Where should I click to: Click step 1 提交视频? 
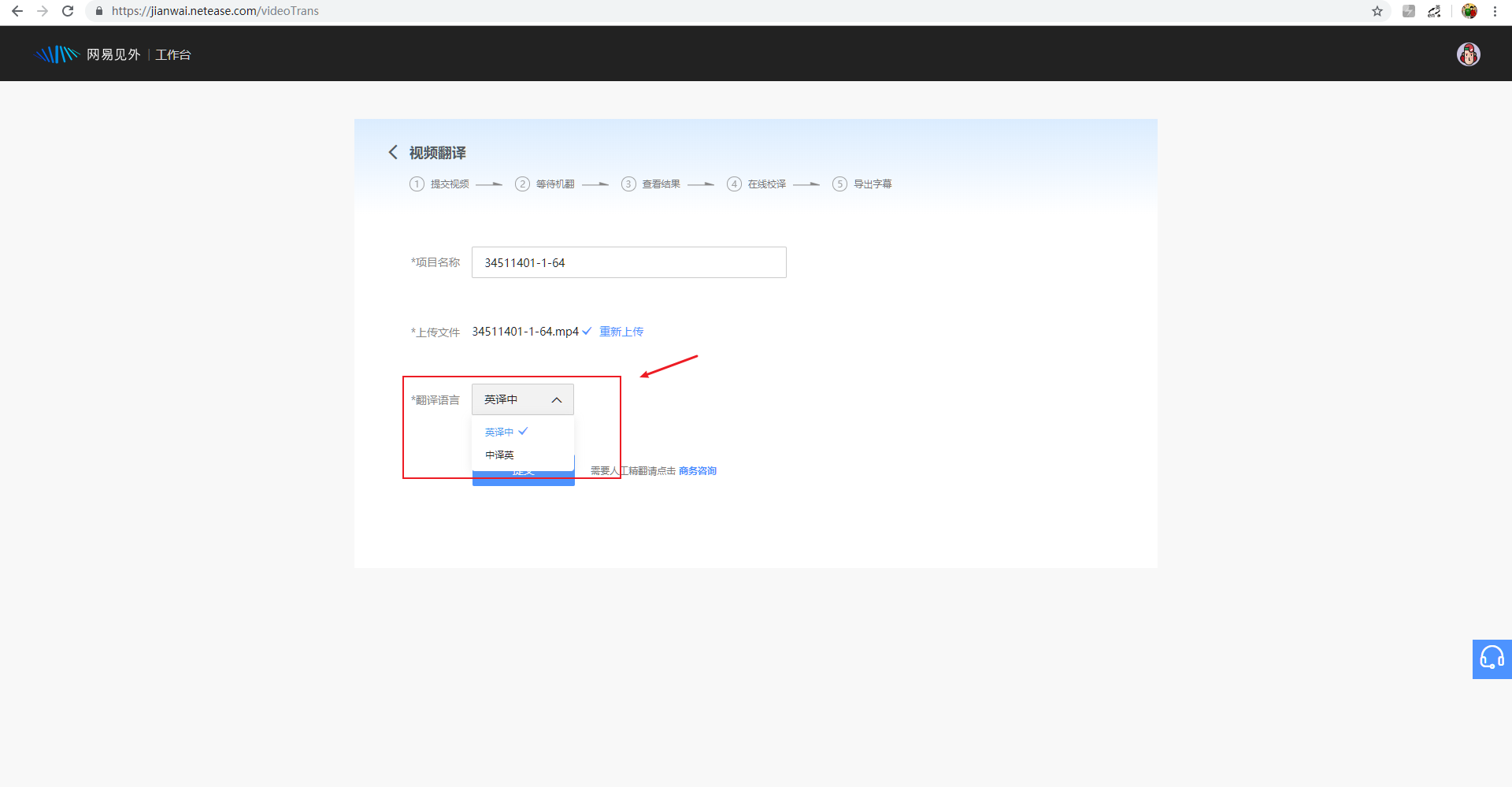[439, 184]
